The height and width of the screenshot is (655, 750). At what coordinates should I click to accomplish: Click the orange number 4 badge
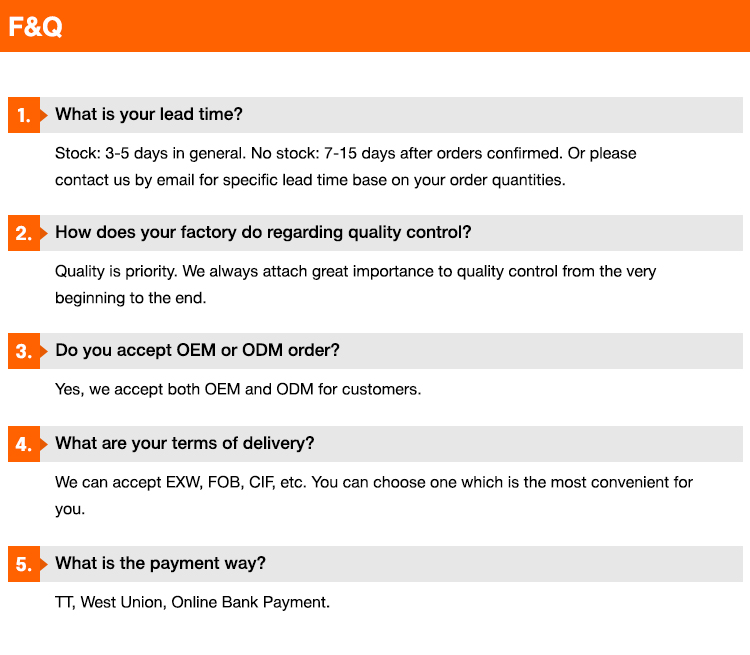[24, 444]
